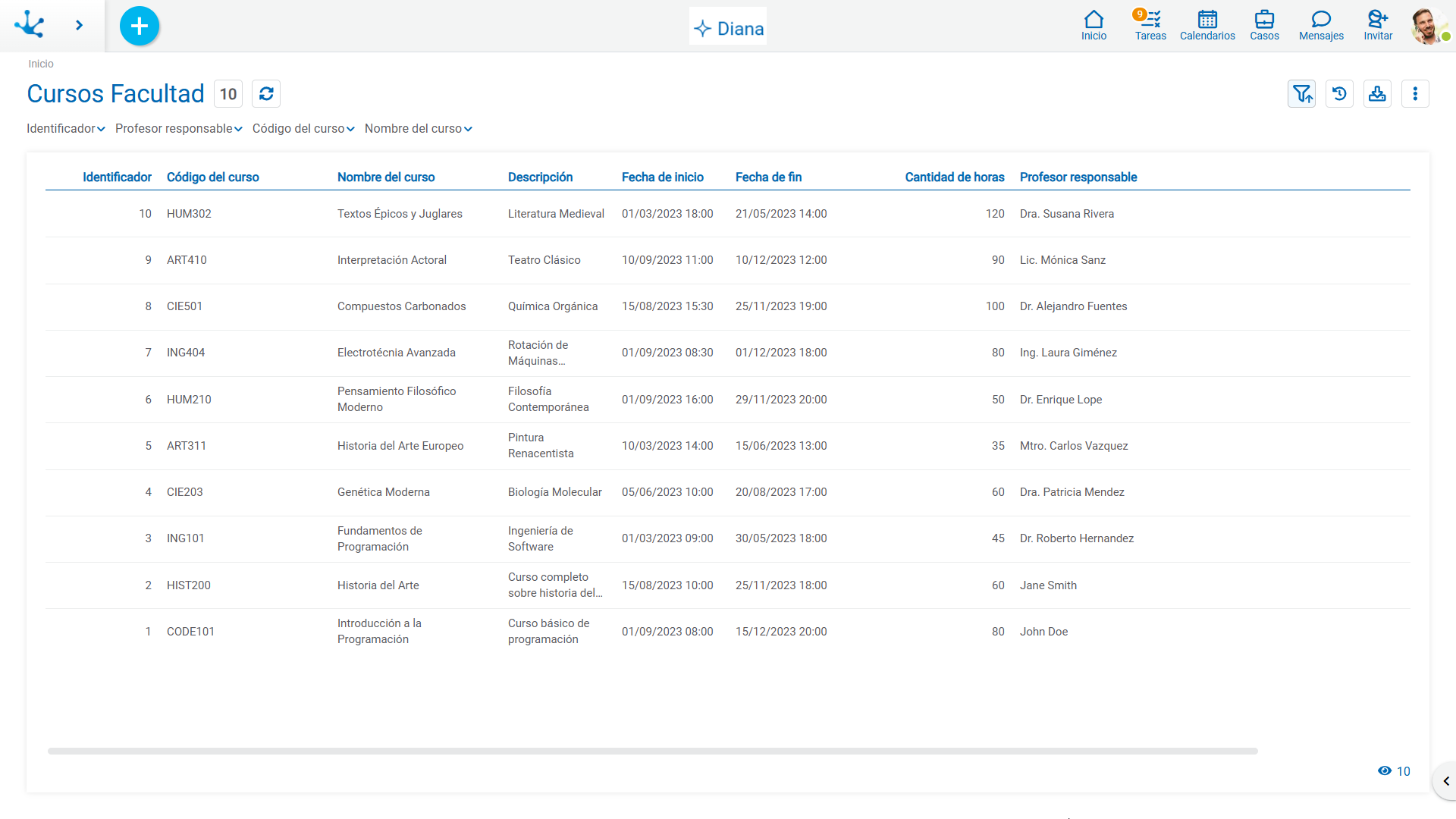The height and width of the screenshot is (819, 1456).
Task: Refresh the Cursos Facultad grid
Action: pos(266,94)
